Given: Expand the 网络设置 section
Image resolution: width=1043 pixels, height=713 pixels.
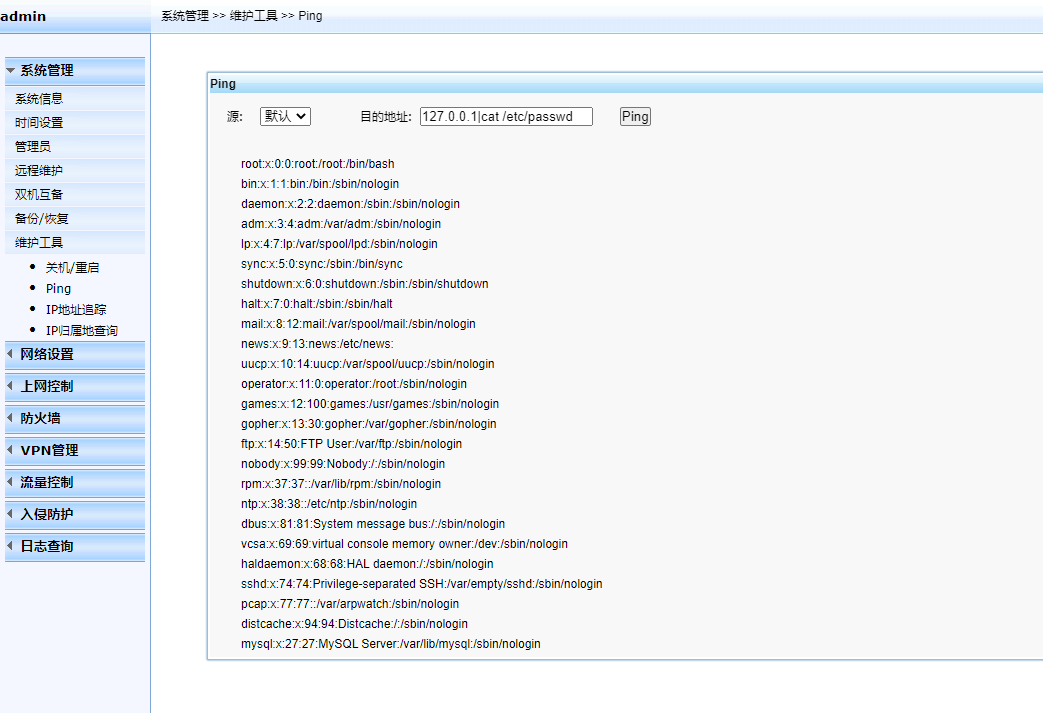Looking at the screenshot, I should (74, 355).
